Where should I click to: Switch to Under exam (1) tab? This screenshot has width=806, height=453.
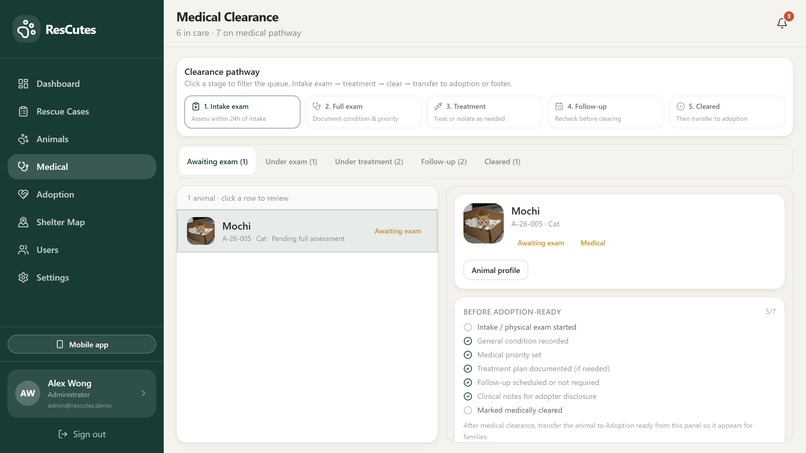291,161
